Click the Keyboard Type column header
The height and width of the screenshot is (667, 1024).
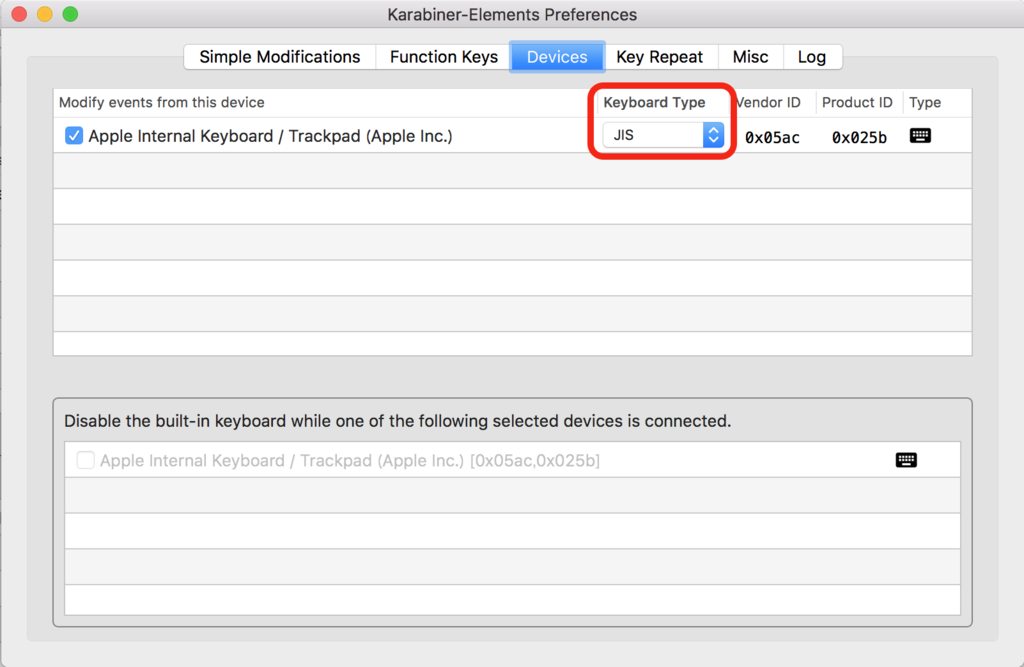(x=654, y=103)
